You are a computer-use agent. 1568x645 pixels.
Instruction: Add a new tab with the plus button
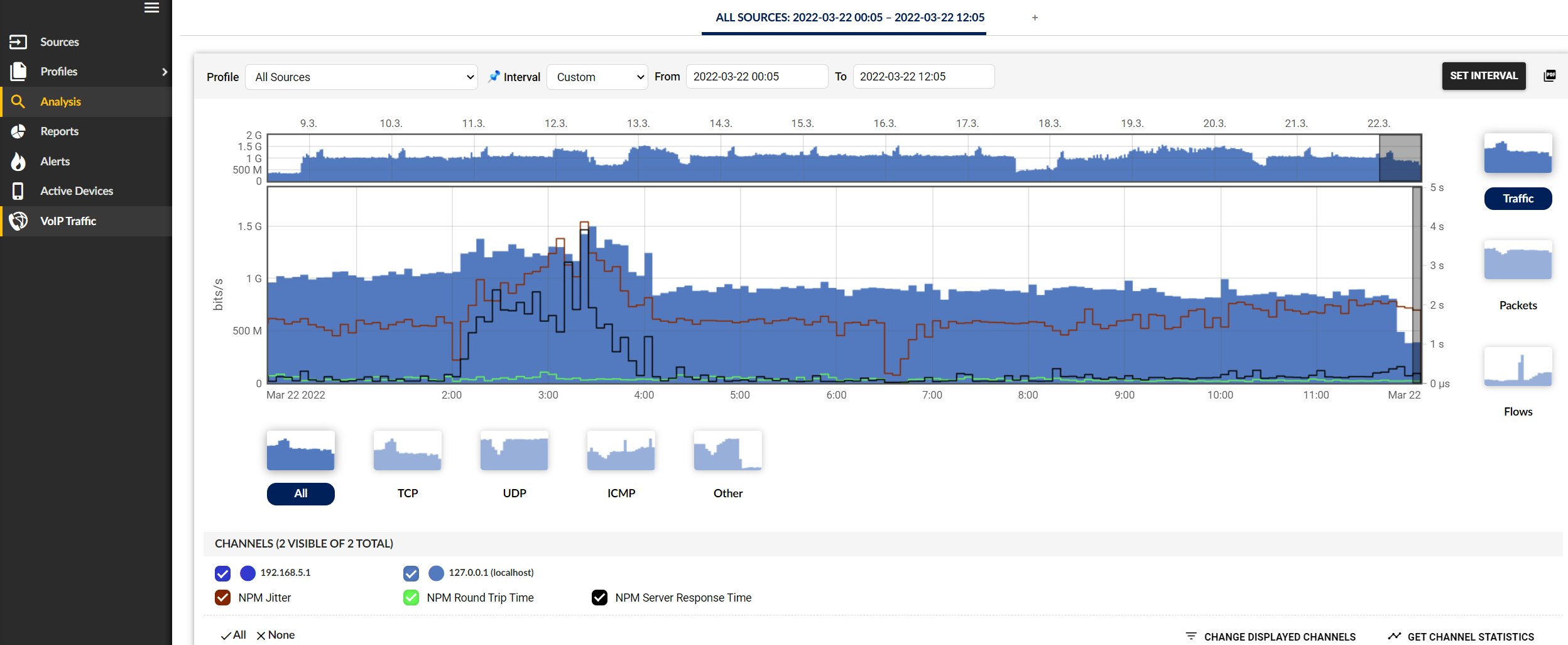[1035, 18]
